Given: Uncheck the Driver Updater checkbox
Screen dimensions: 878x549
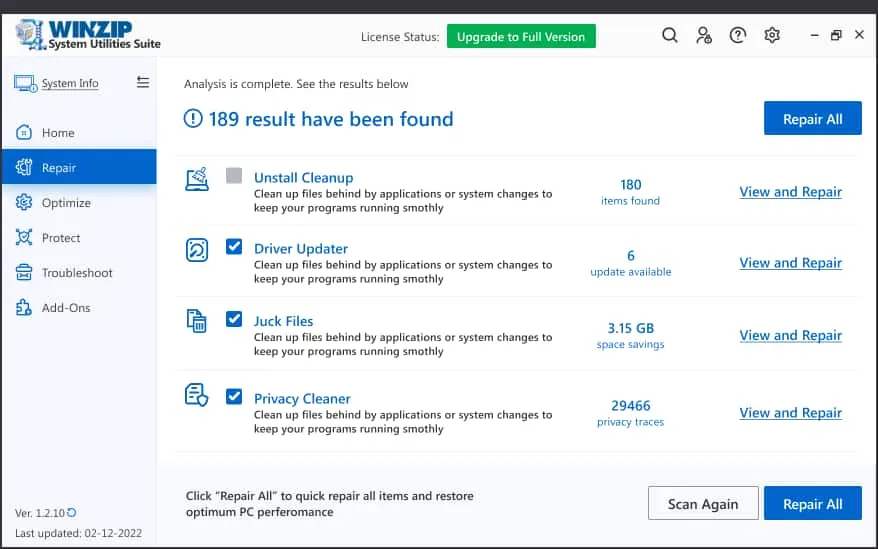Looking at the screenshot, I should pyautogui.click(x=234, y=246).
